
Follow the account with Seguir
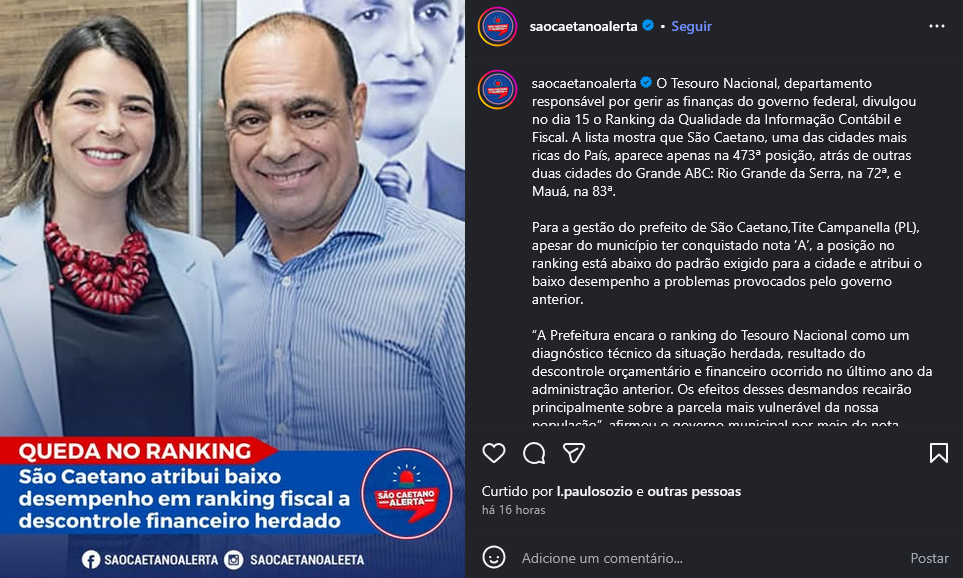coord(691,26)
